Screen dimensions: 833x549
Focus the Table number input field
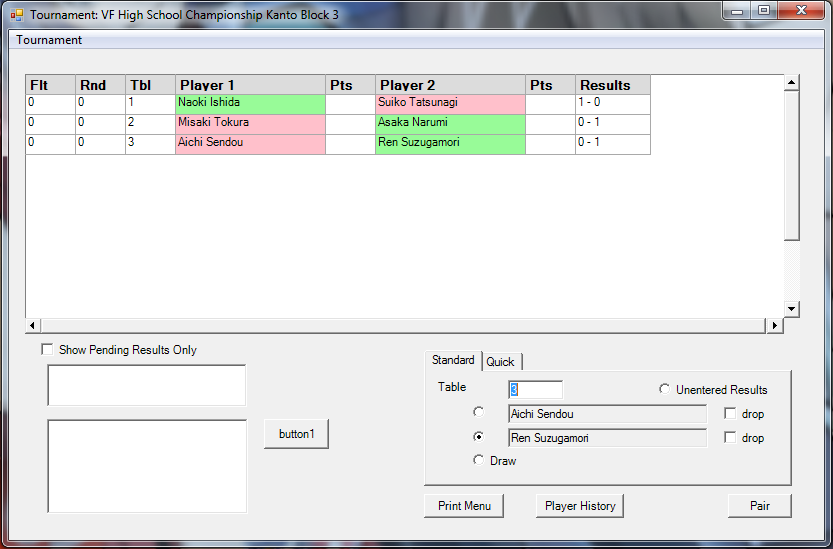(535, 390)
